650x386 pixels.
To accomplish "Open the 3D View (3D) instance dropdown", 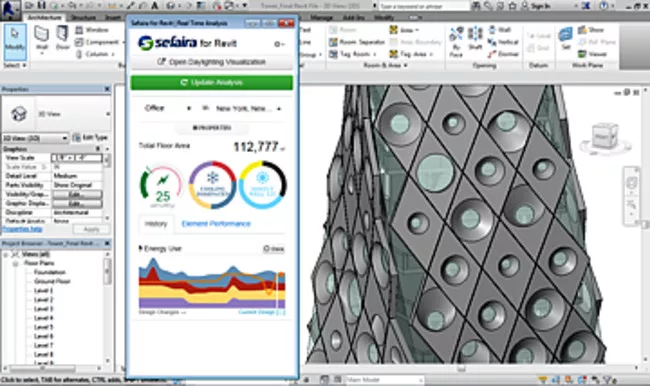I will click(35, 138).
